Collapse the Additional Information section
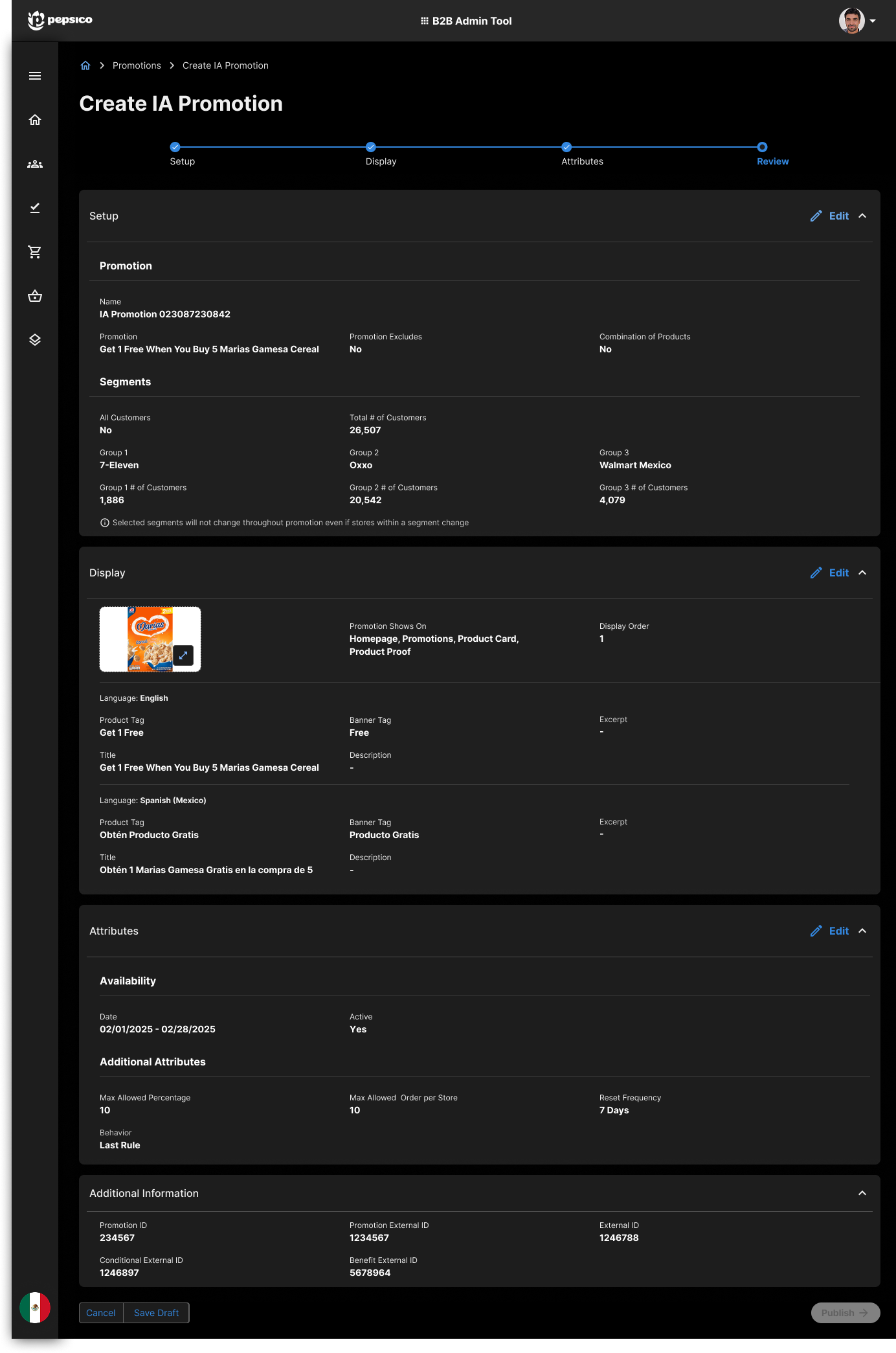 pos(862,1193)
